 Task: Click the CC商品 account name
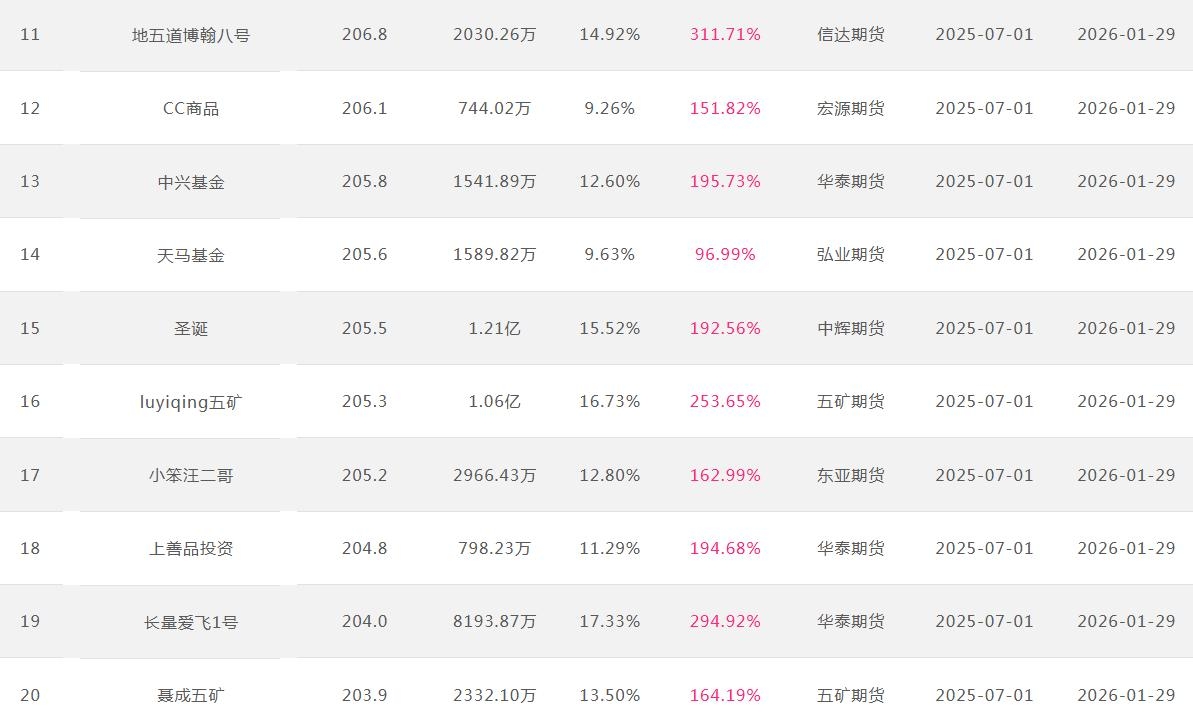click(190, 108)
